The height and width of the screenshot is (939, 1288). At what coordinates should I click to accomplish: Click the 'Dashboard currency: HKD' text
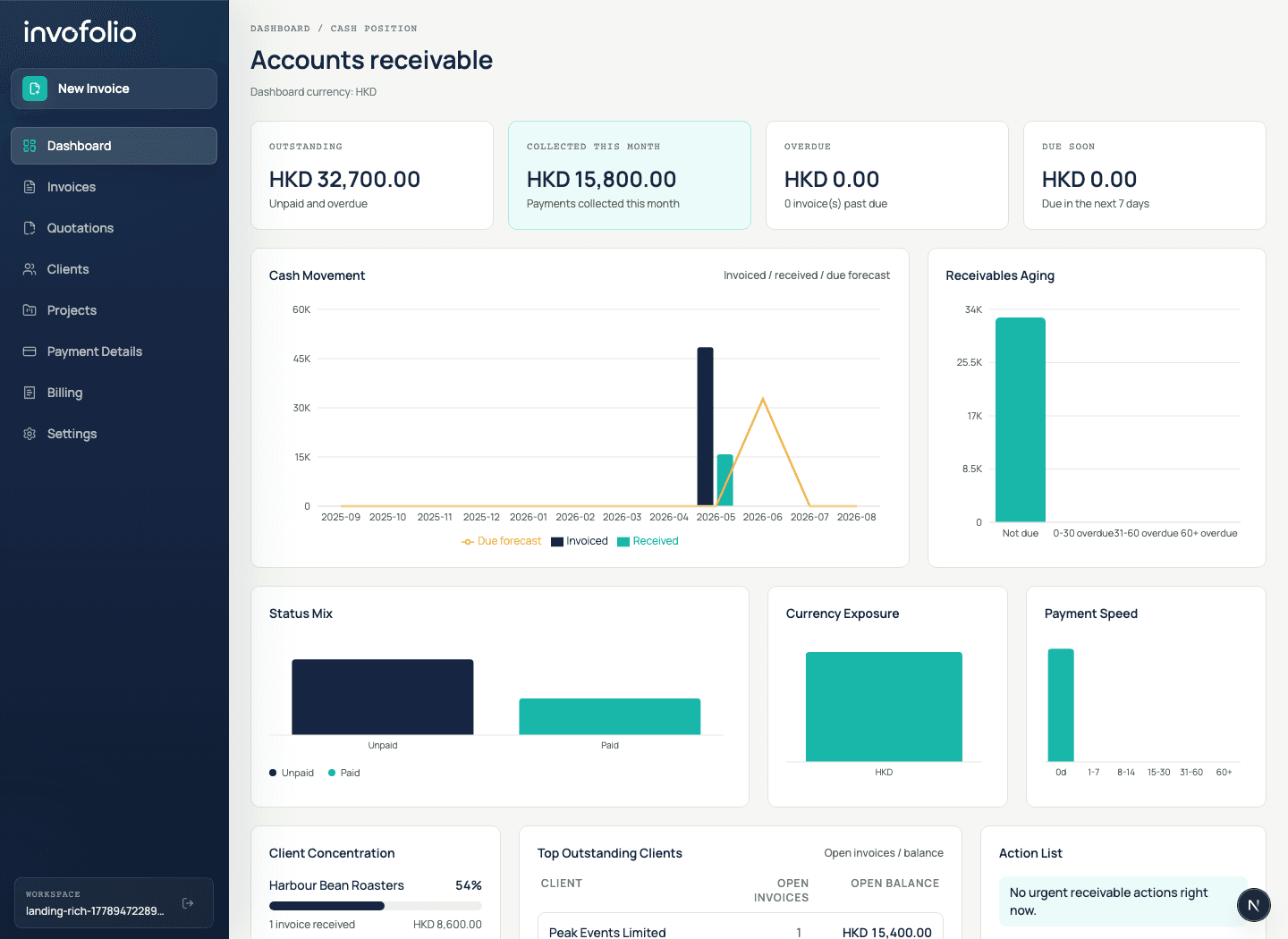pyautogui.click(x=313, y=92)
